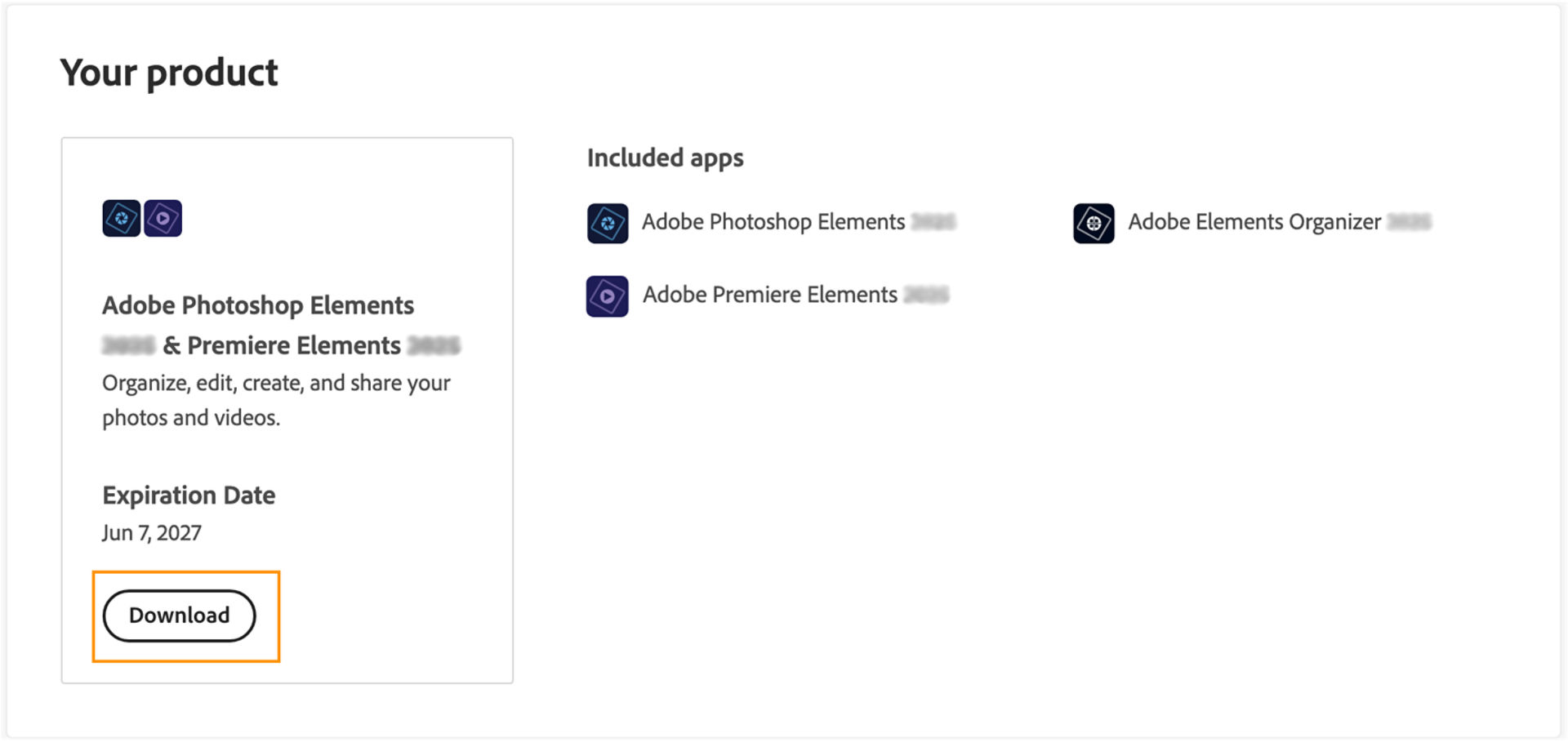The height and width of the screenshot is (742, 1568).
Task: Click Adobe Premiere Elements icon under Included apps
Action: (x=607, y=296)
